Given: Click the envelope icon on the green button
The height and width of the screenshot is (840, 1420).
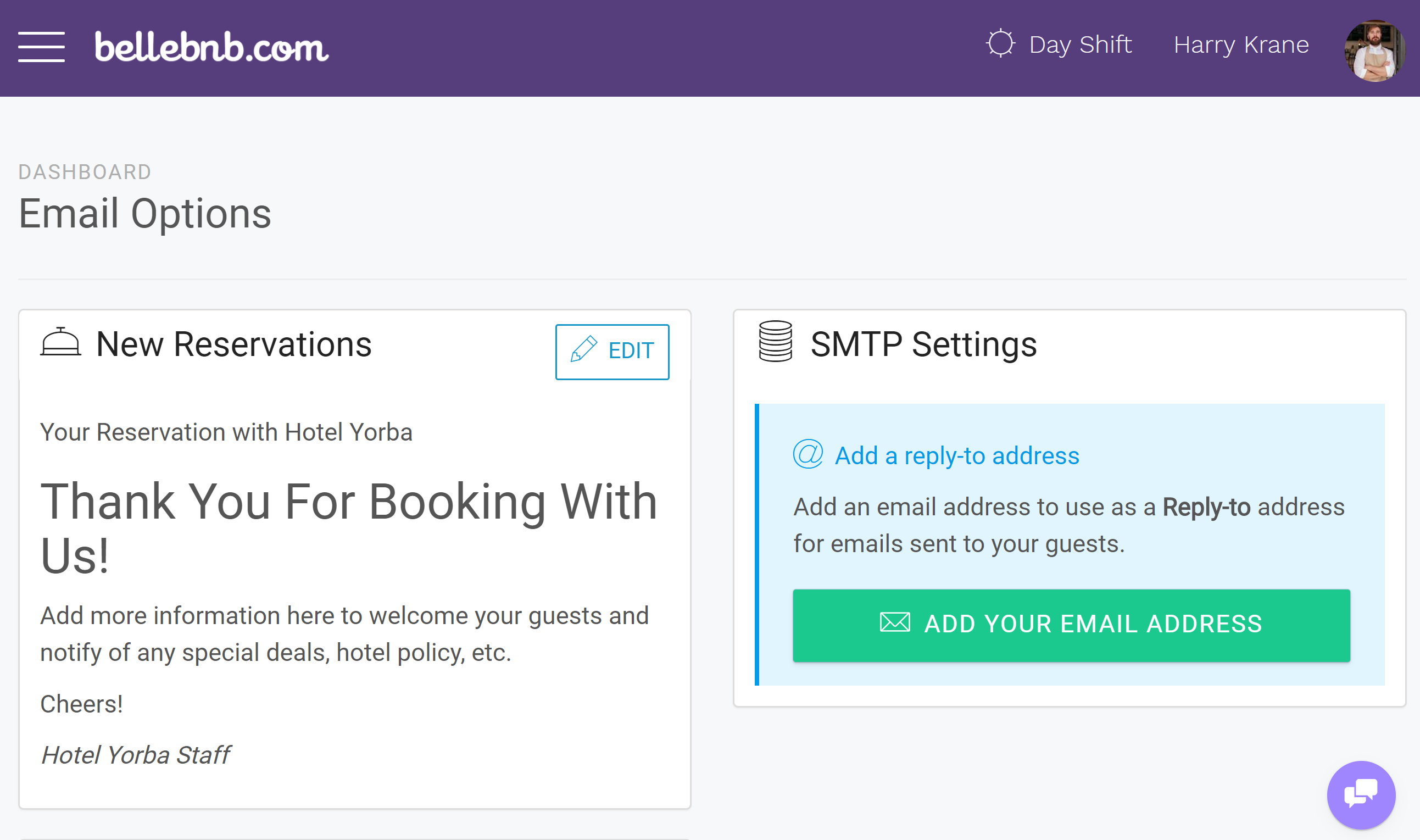Looking at the screenshot, I should pos(895,622).
